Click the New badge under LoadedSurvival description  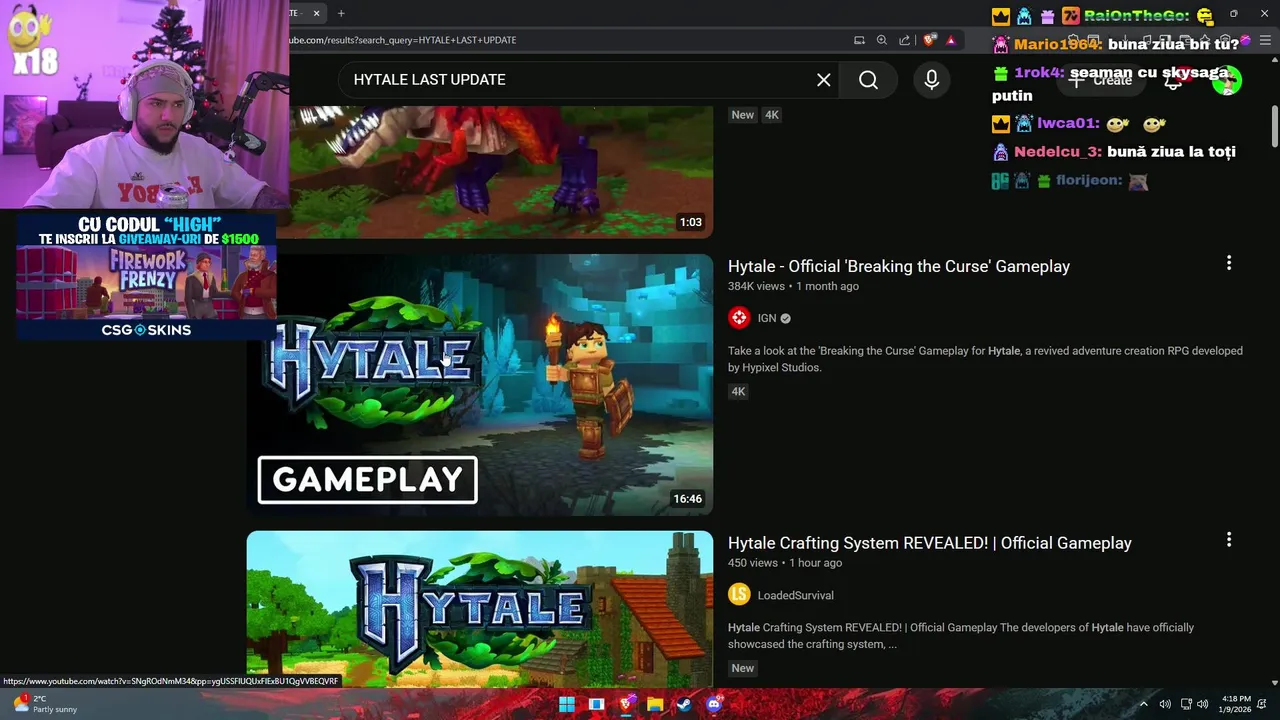[x=742, y=668]
